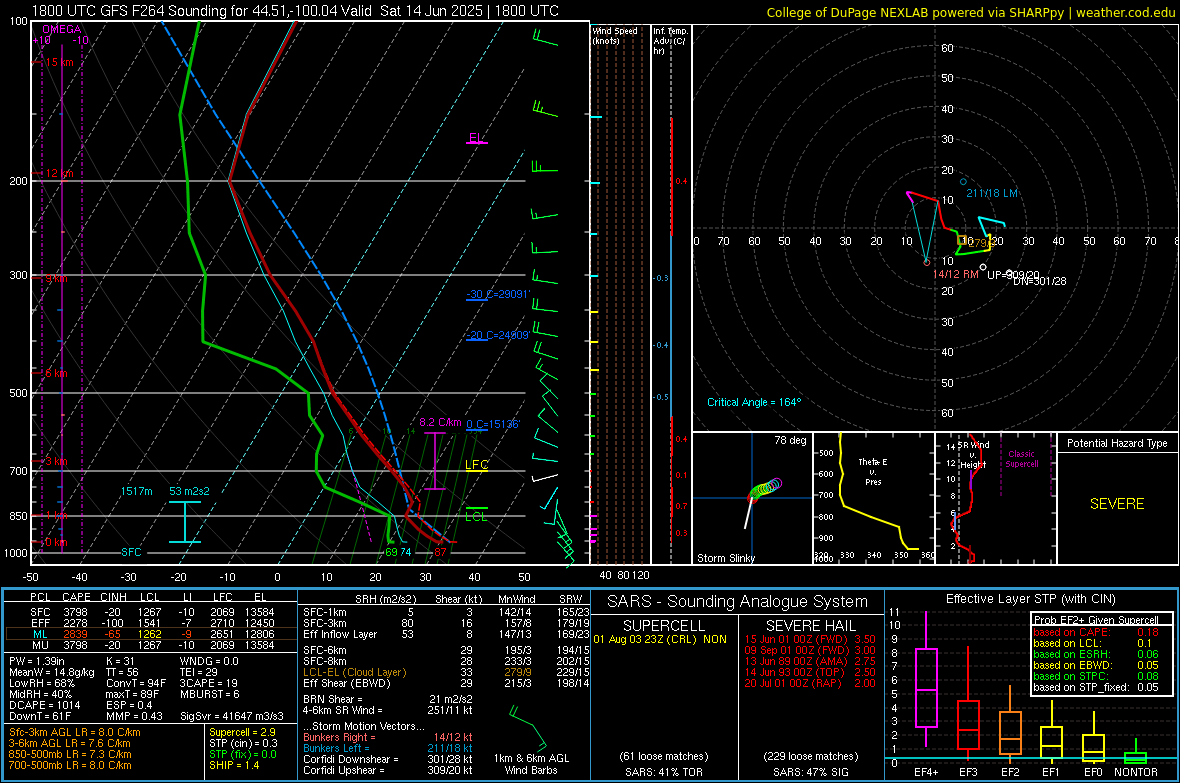Click the cyan '1517m' inflow layer label
Image resolution: width=1180 pixels, height=783 pixels.
tap(136, 491)
